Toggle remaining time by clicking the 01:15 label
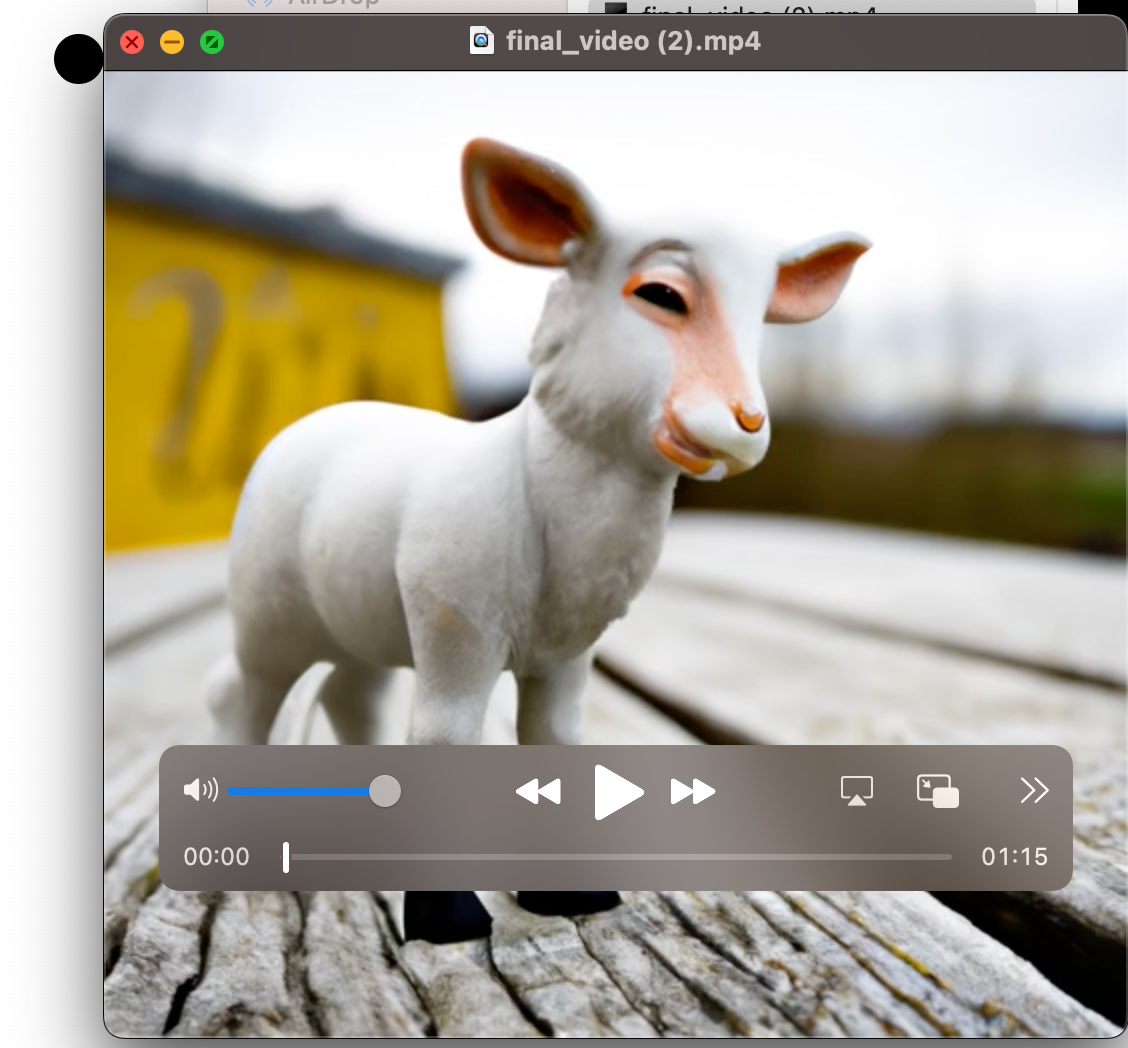The image size is (1128, 1048). [x=1015, y=856]
